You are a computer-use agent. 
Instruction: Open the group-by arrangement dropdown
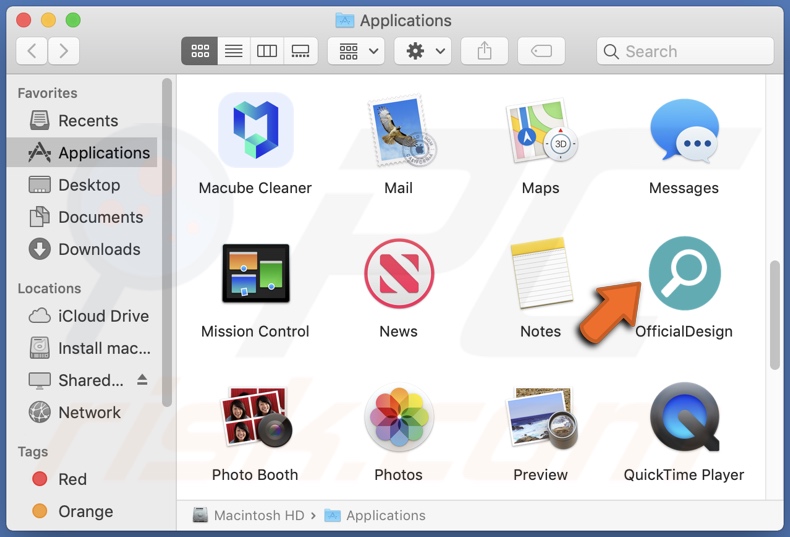click(x=356, y=51)
